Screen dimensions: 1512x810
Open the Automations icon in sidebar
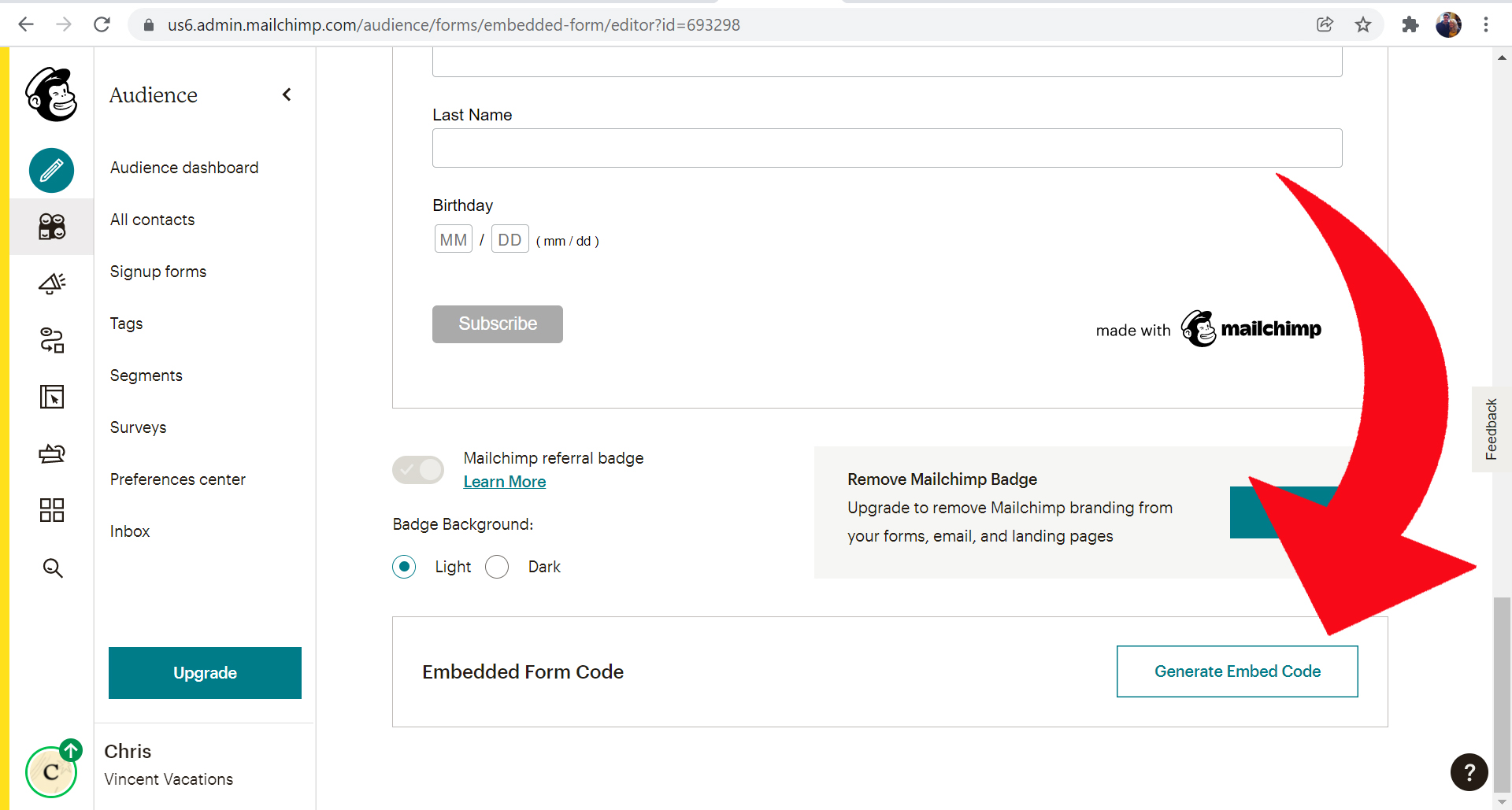click(x=52, y=340)
